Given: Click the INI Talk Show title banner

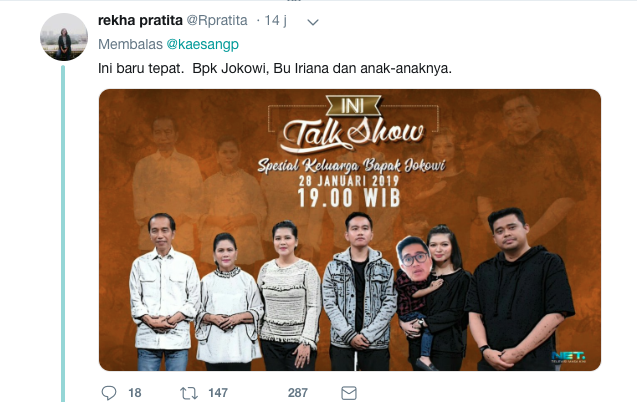Looking at the screenshot, I should [353, 123].
